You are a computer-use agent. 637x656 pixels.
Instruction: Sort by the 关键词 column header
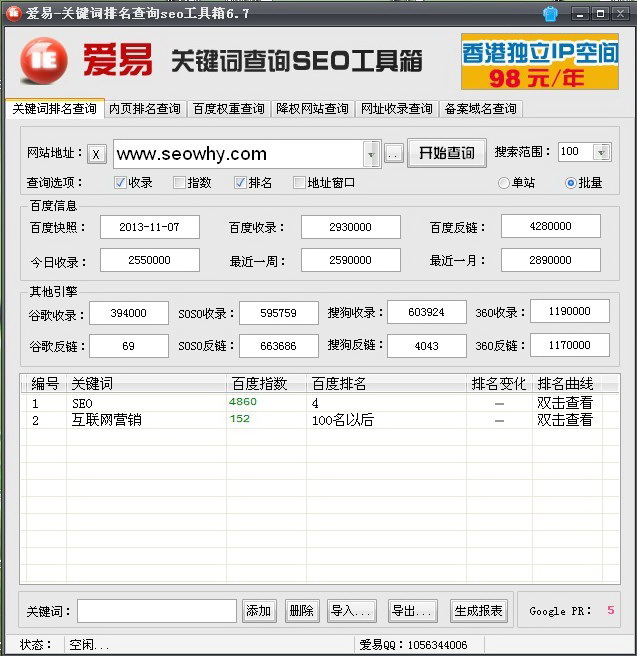click(146, 384)
